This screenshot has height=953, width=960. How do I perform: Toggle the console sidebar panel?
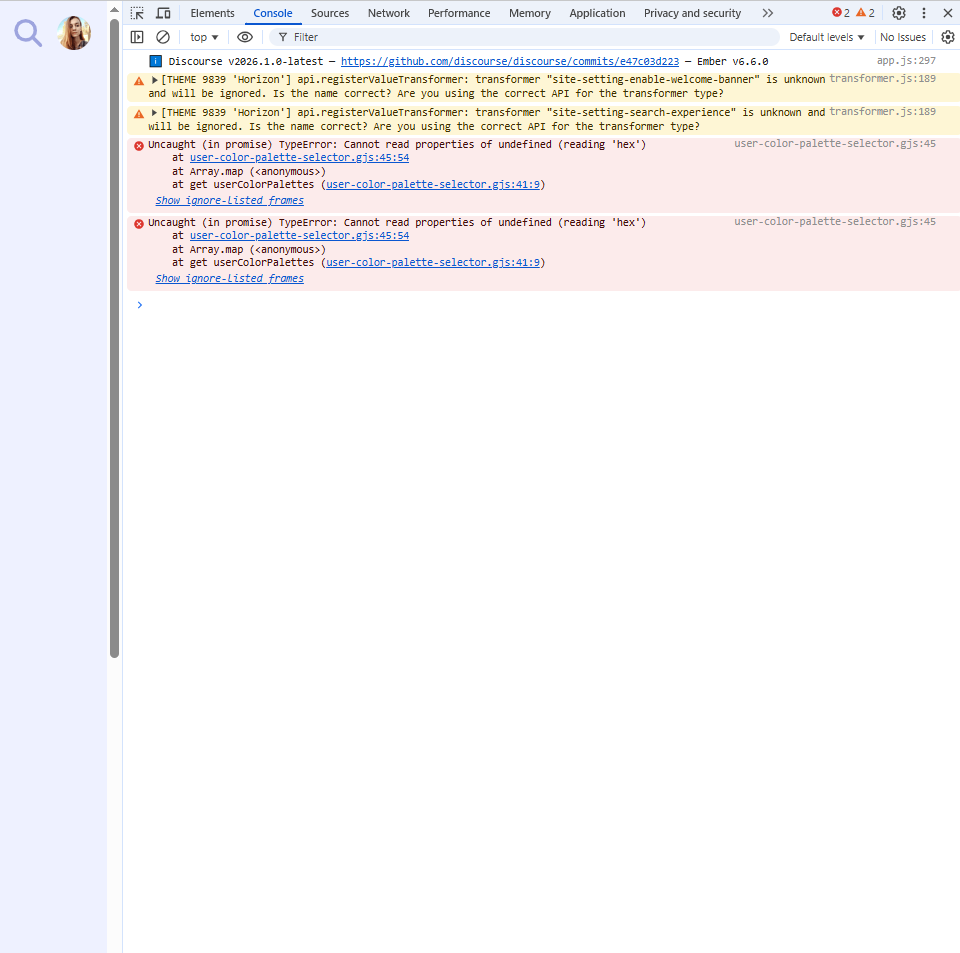pos(137,37)
